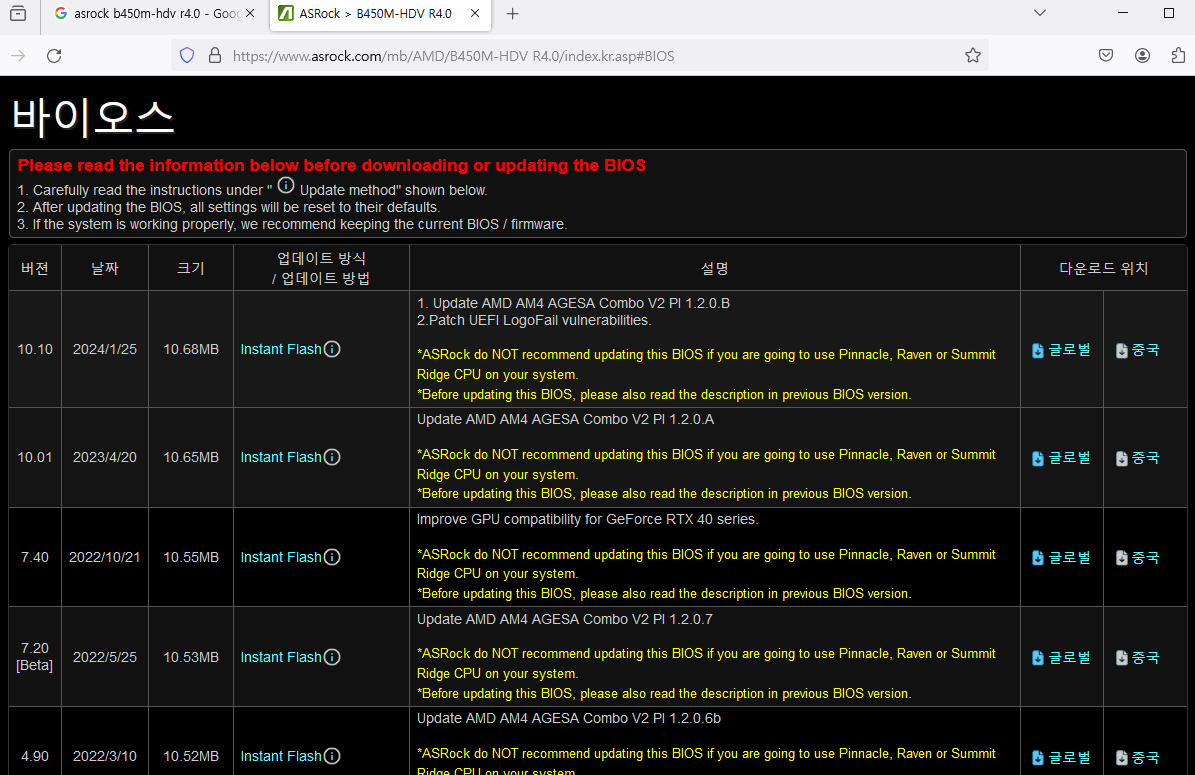Click the size cell 10.68MB
The width and height of the screenshot is (1195, 775).
(191, 349)
